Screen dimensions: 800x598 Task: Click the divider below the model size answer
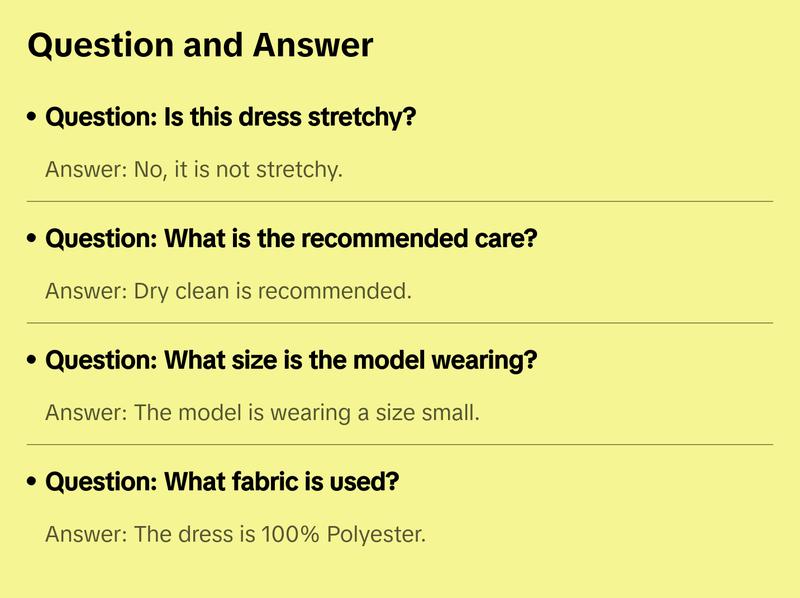pyautogui.click(x=400, y=444)
